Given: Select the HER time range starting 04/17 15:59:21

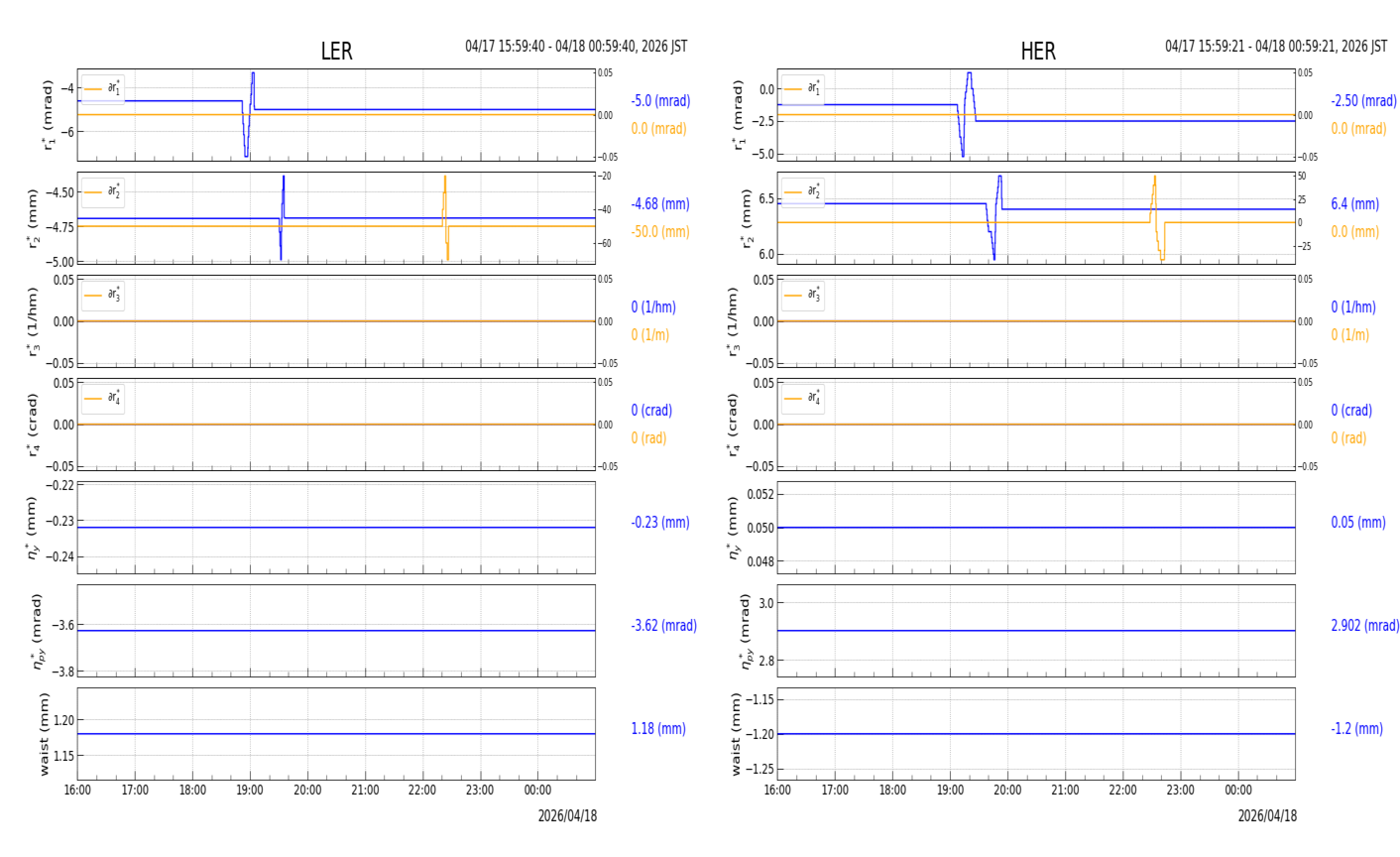Looking at the screenshot, I should [1276, 47].
